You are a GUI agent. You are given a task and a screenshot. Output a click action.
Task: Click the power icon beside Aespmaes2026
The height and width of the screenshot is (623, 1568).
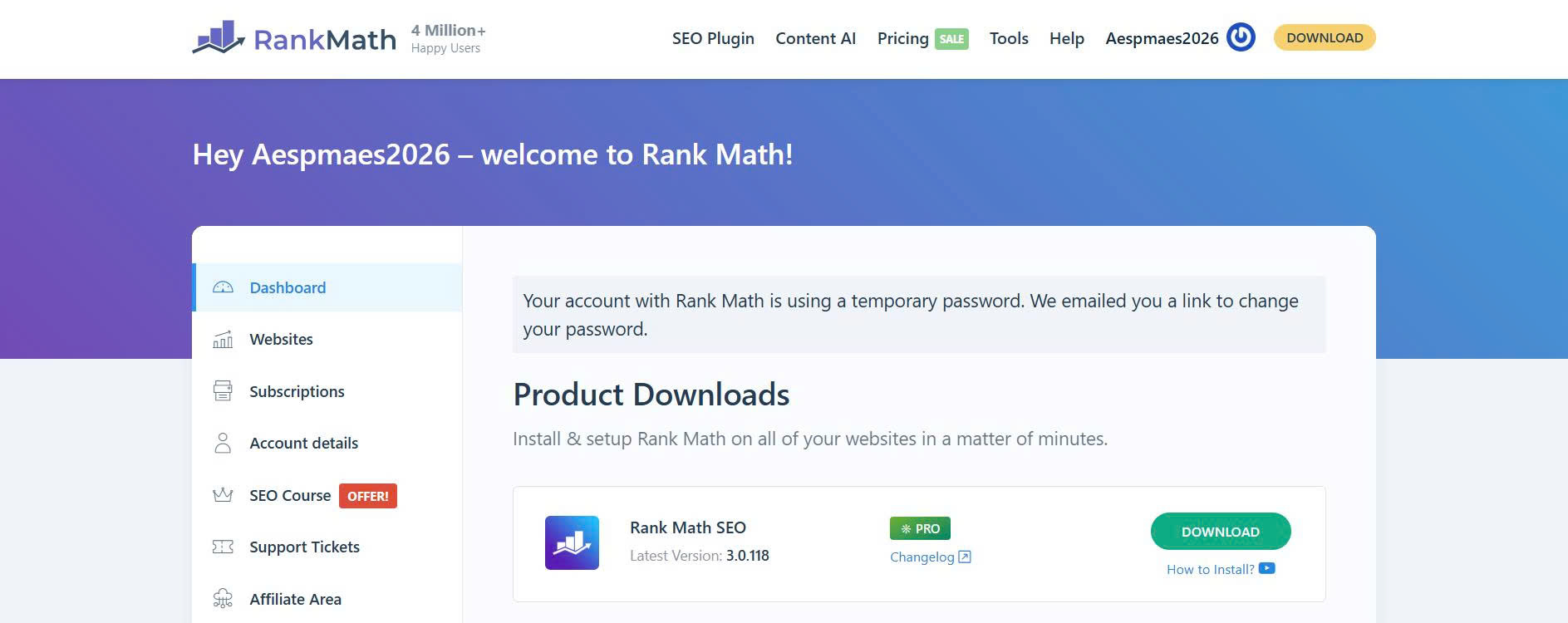pos(1241,37)
